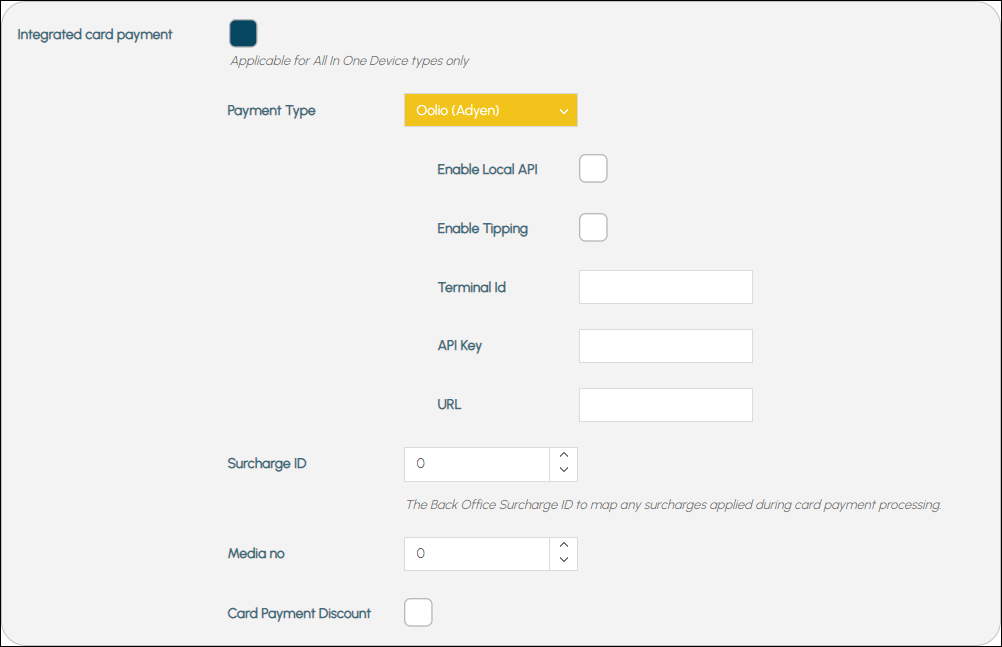Tick the Card Payment Discount checkbox
The image size is (1002, 647).
coord(418,612)
